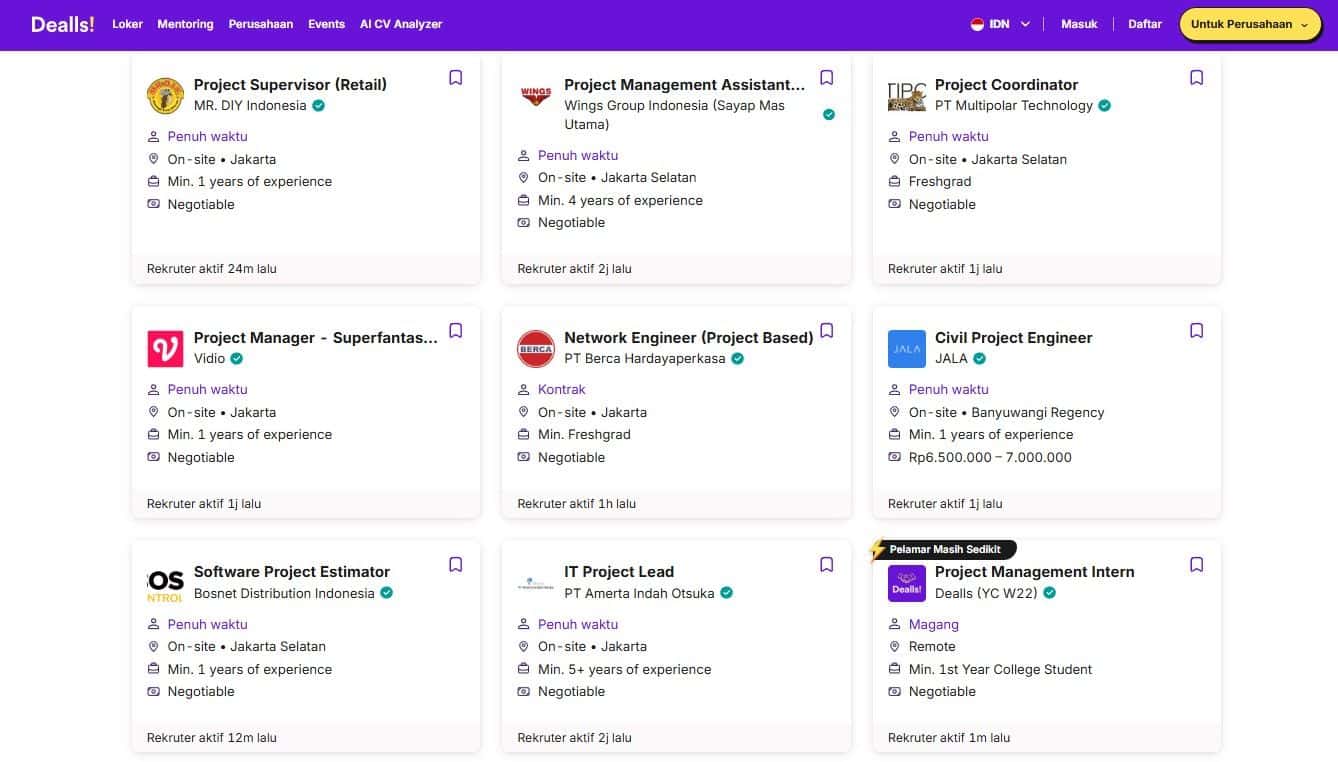Open the Loker menu
The height and width of the screenshot is (762, 1338).
128,24
